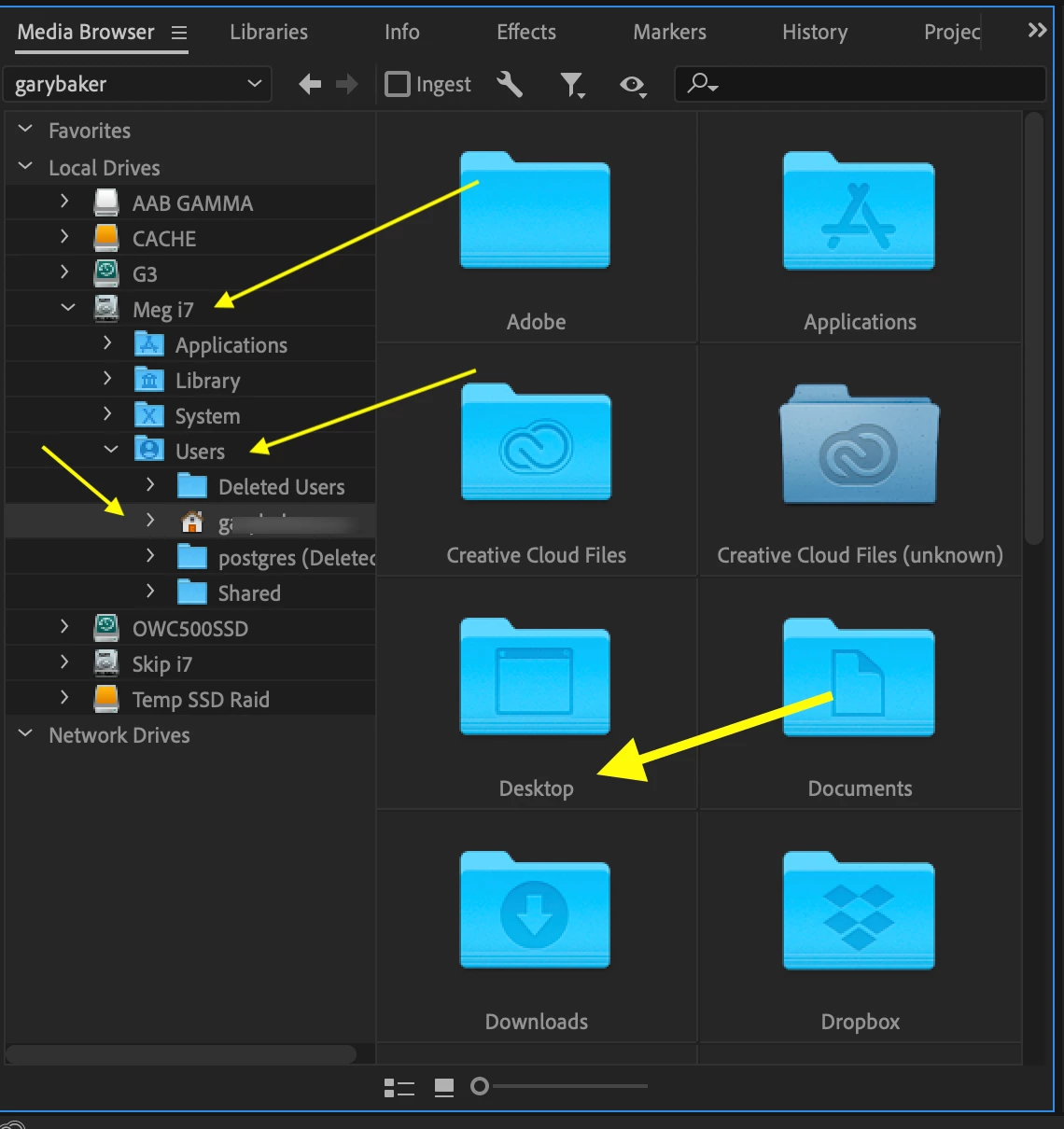Click the System folder icon in tree
Viewport: 1064px width, 1129px height.
[x=149, y=415]
